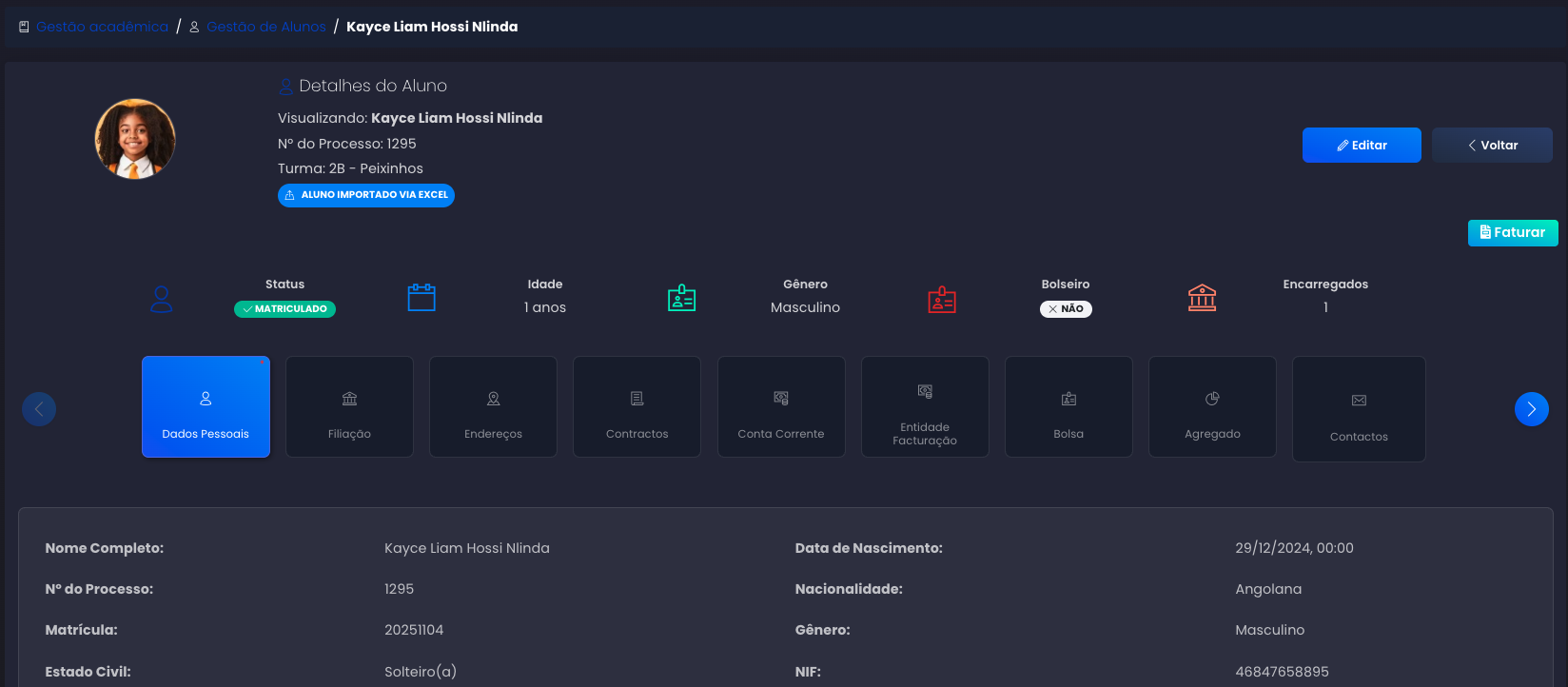The height and width of the screenshot is (687, 1568).
Task: Click the MATRICULADO status badge
Action: pyautogui.click(x=284, y=309)
